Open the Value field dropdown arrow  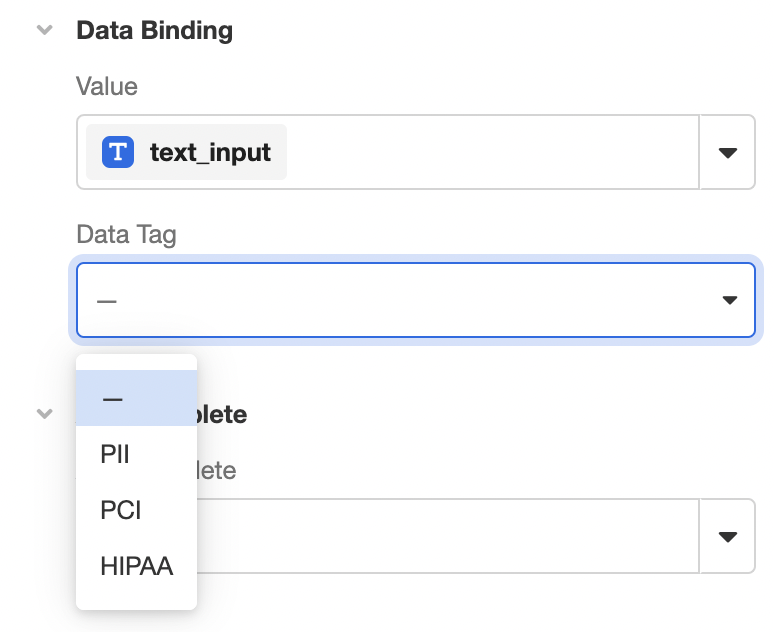coord(728,152)
